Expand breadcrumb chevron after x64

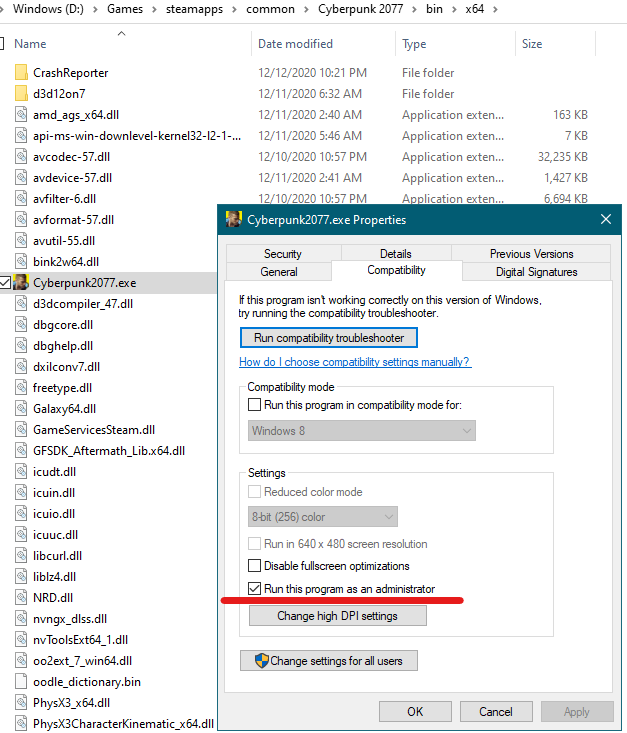[x=495, y=9]
